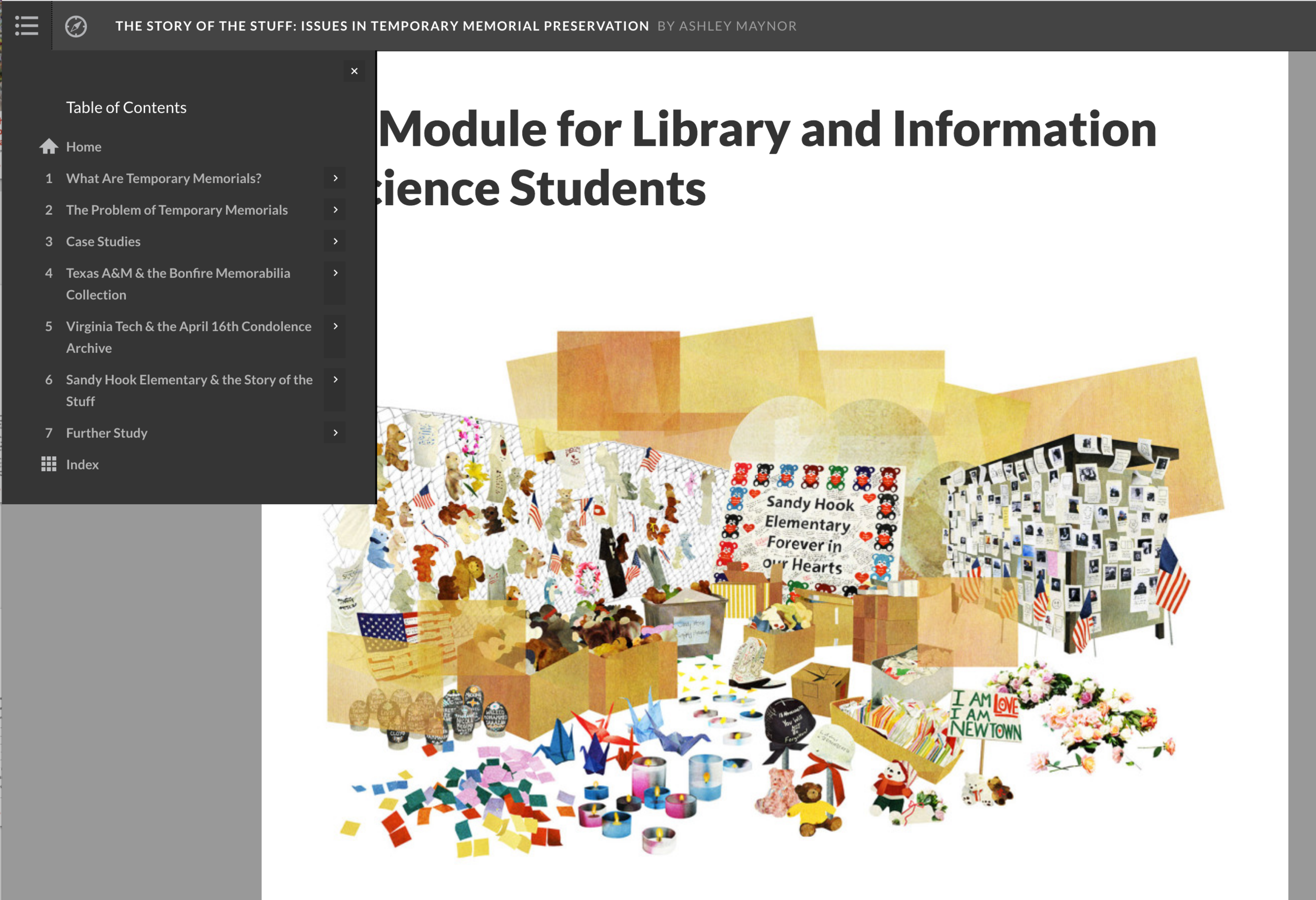Click the Home house icon
This screenshot has height=900, width=1316.
49,147
